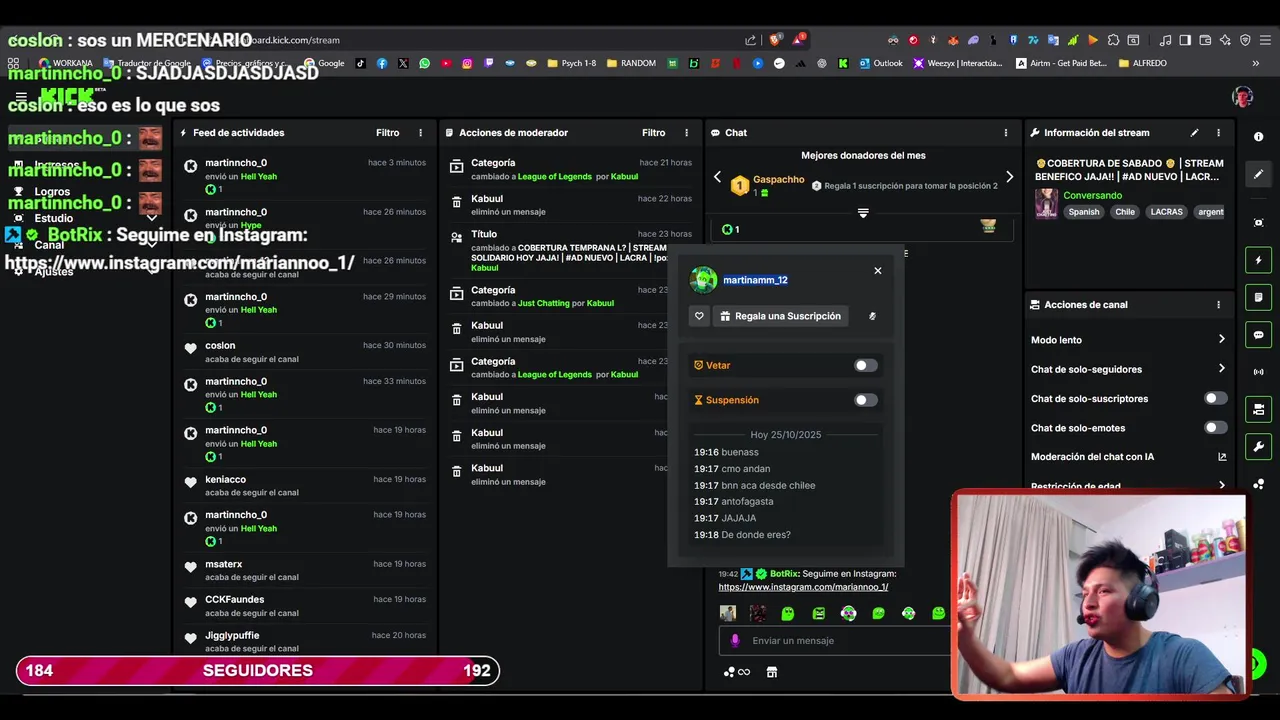
Task: Click the LACRAS stream tag
Action: point(1166,212)
